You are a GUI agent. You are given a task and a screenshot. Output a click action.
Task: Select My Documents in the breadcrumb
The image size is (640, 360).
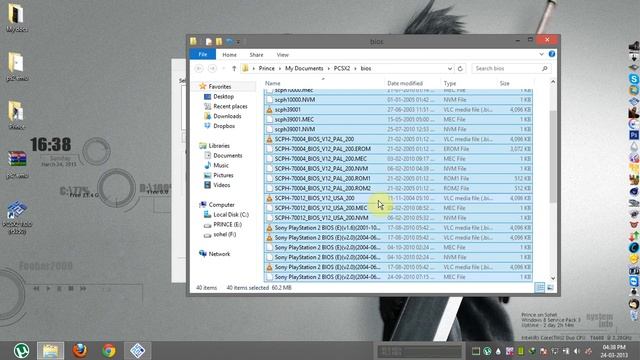tap(304, 69)
